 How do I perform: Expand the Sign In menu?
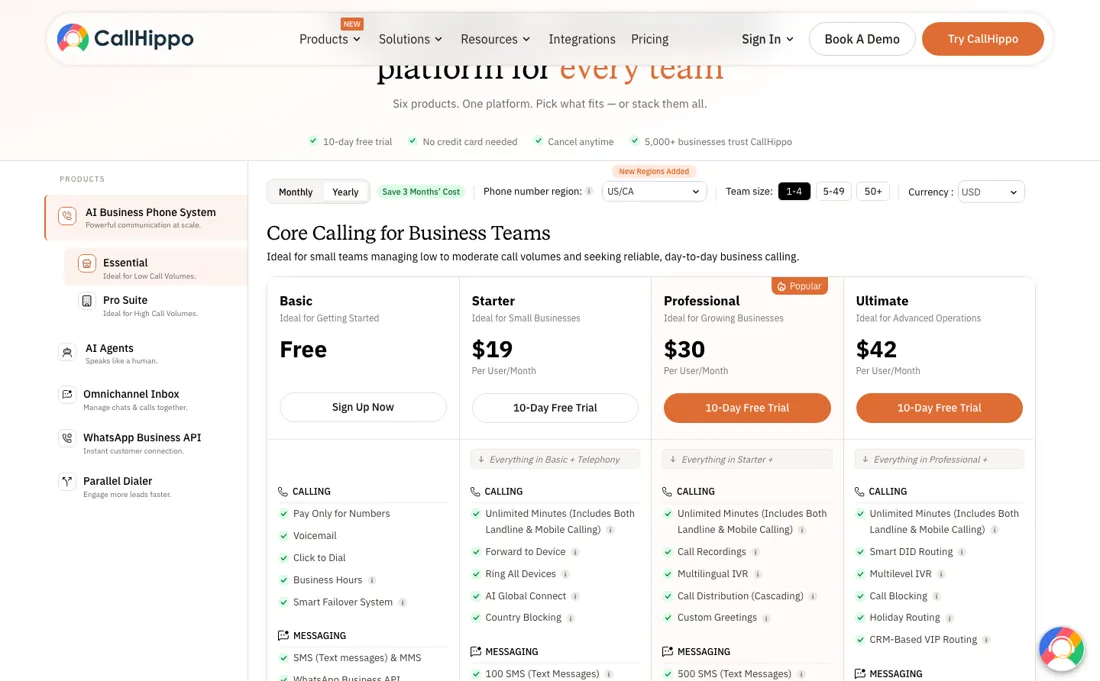point(767,39)
